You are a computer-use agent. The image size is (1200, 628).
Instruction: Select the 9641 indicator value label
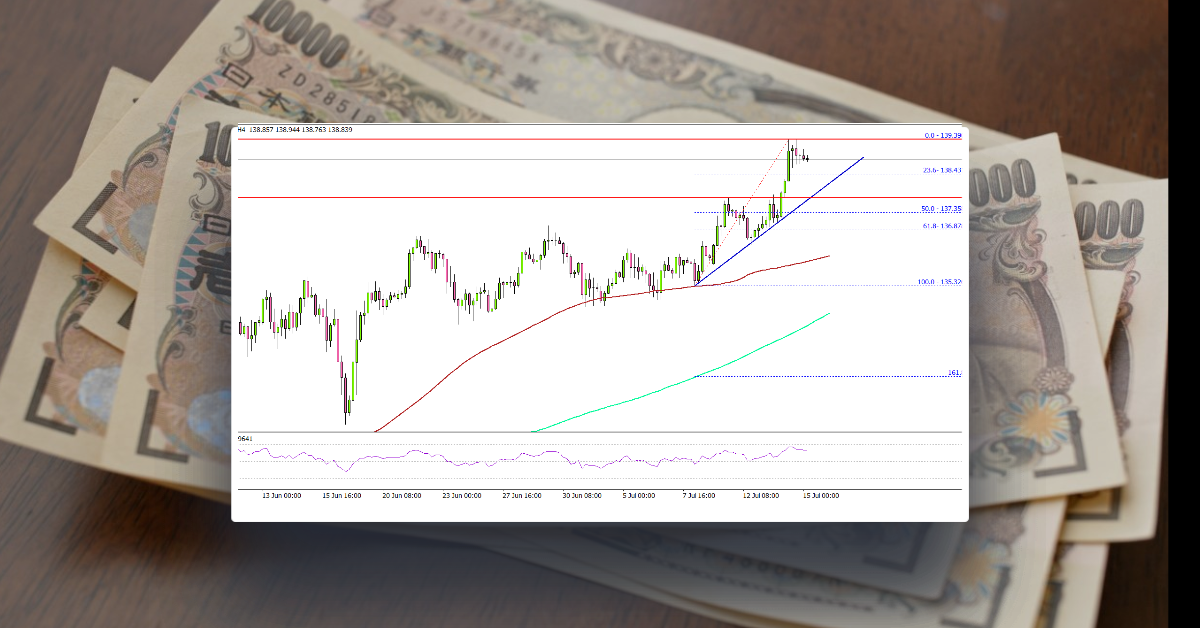point(243,438)
